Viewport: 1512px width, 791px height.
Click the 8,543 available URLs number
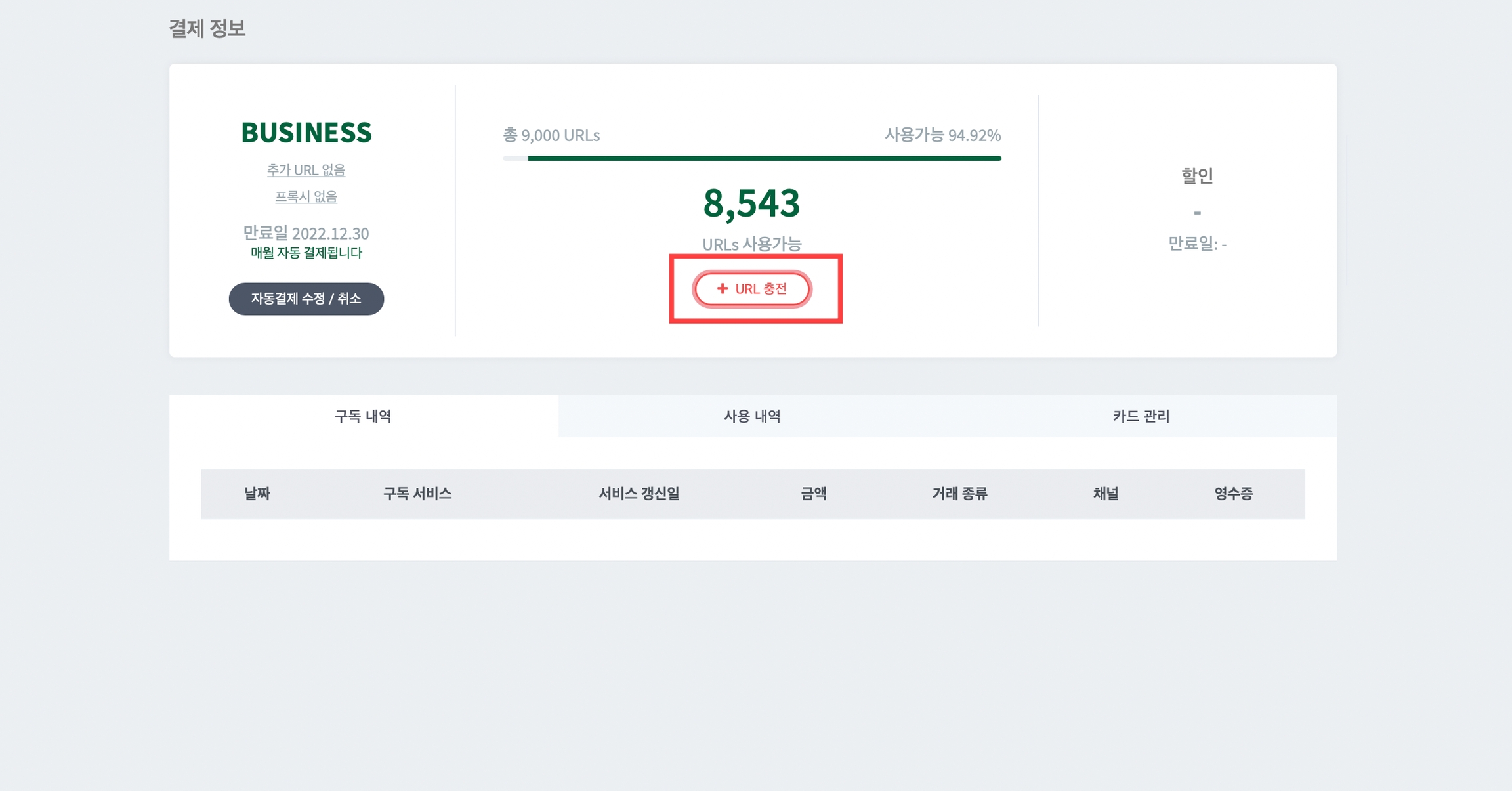(751, 203)
